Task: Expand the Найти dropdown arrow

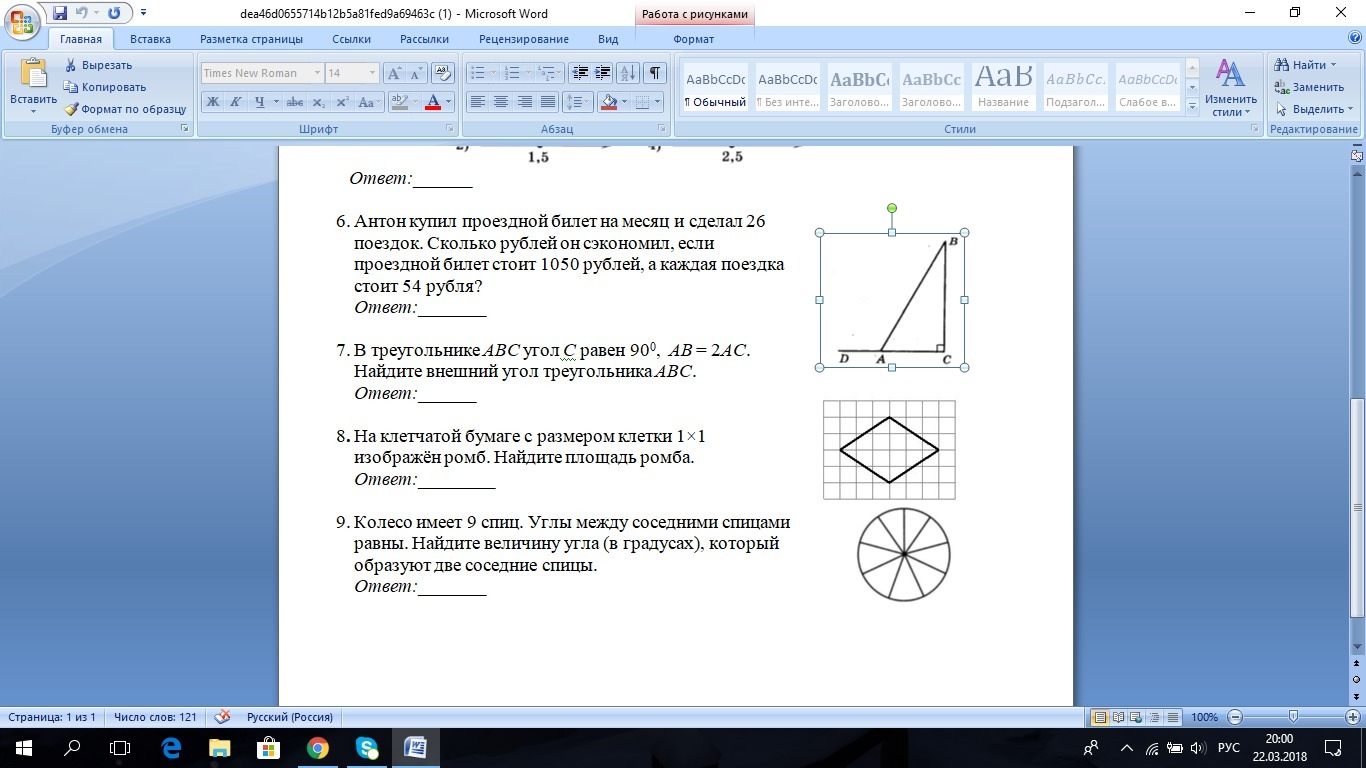Action: point(1332,65)
